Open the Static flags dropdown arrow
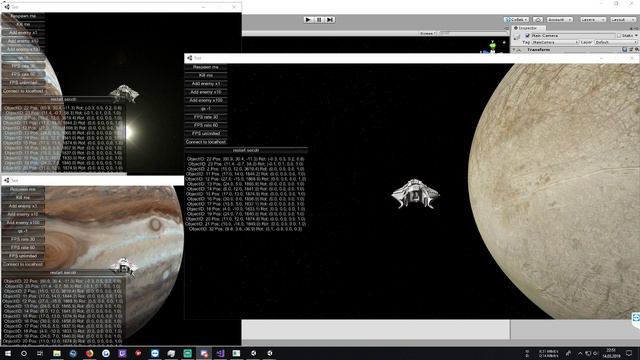The width and height of the screenshot is (640, 360). (636, 36)
